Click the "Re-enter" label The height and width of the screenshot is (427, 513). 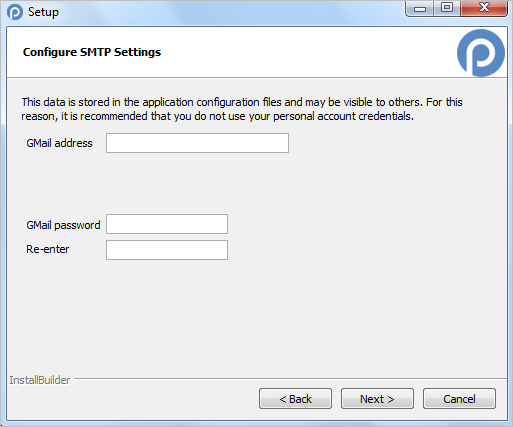(48, 249)
